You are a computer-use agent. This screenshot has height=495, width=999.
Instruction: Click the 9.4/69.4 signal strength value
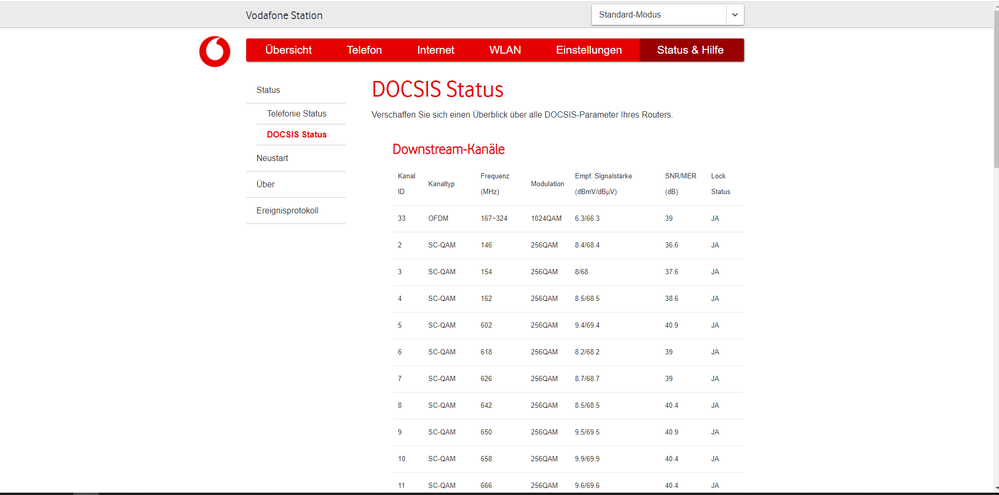point(587,326)
